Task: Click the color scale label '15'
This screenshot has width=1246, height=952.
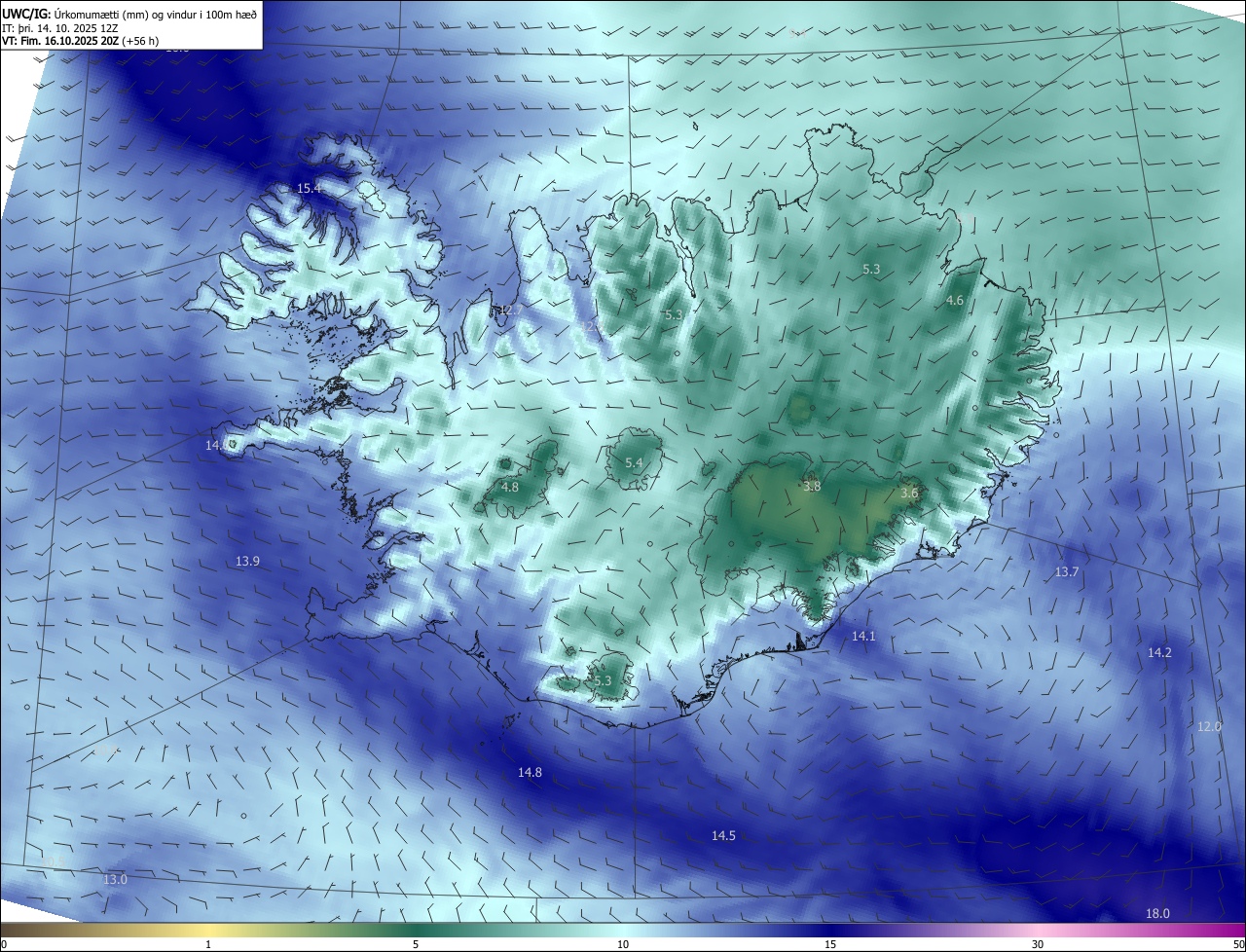Action: [x=830, y=944]
